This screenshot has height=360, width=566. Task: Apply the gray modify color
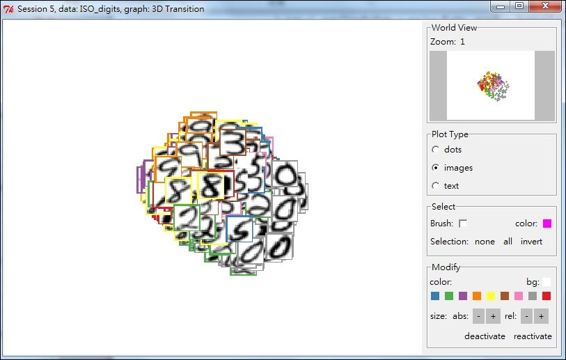pyautogui.click(x=532, y=296)
